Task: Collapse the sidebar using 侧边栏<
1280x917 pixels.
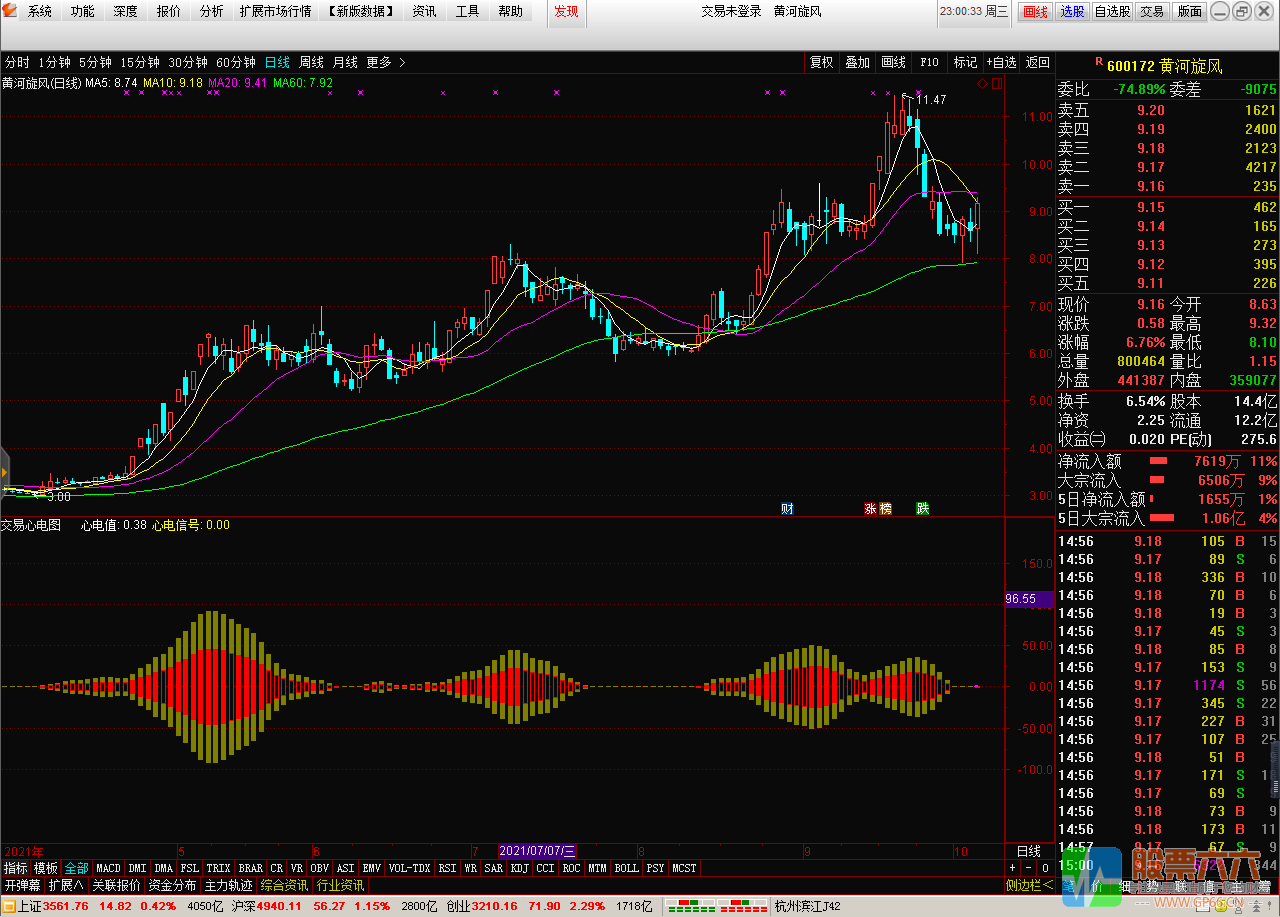Action: point(1029,885)
